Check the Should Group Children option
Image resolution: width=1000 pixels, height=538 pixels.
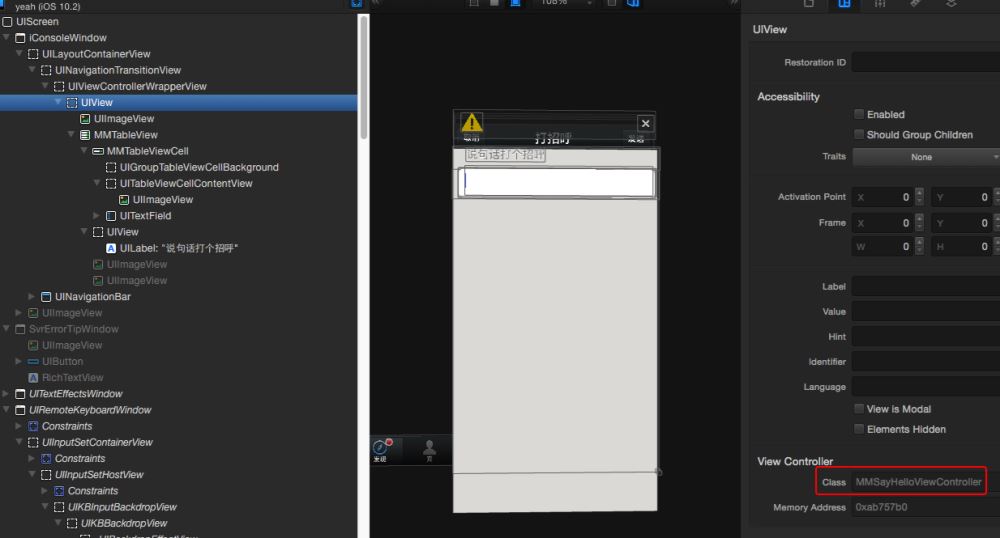[x=859, y=135]
